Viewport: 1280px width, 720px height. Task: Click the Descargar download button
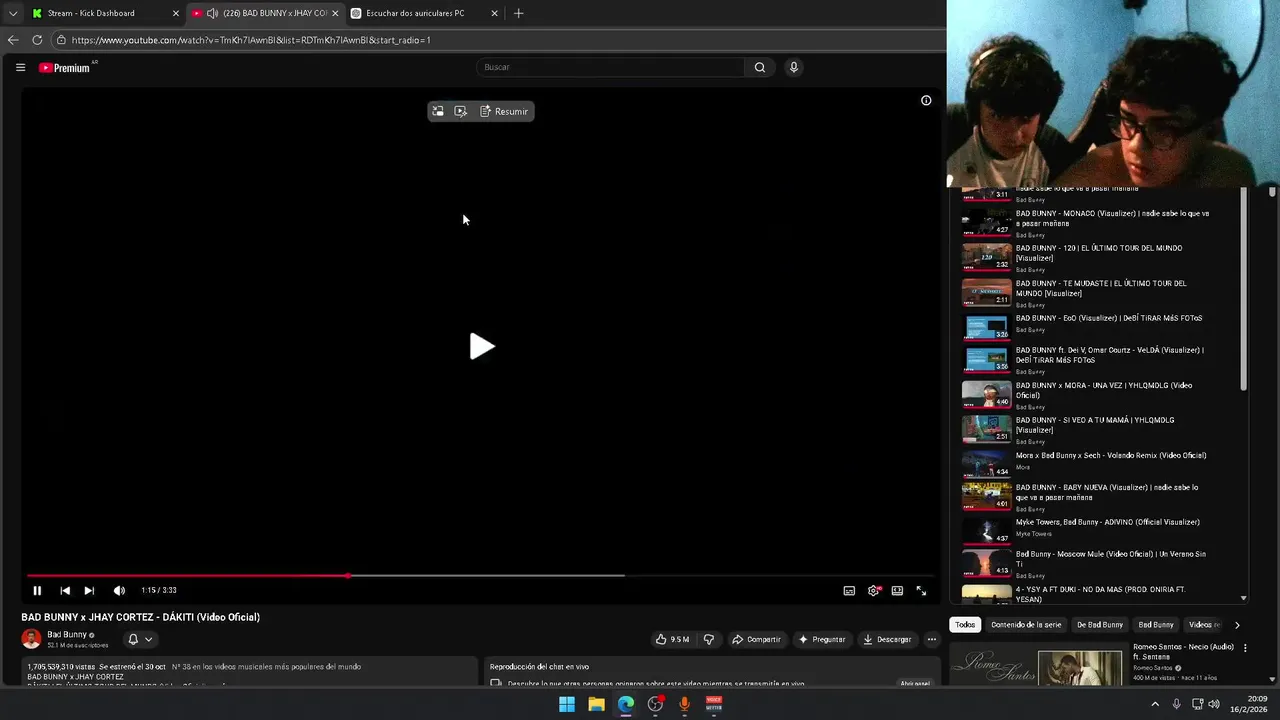(x=887, y=639)
